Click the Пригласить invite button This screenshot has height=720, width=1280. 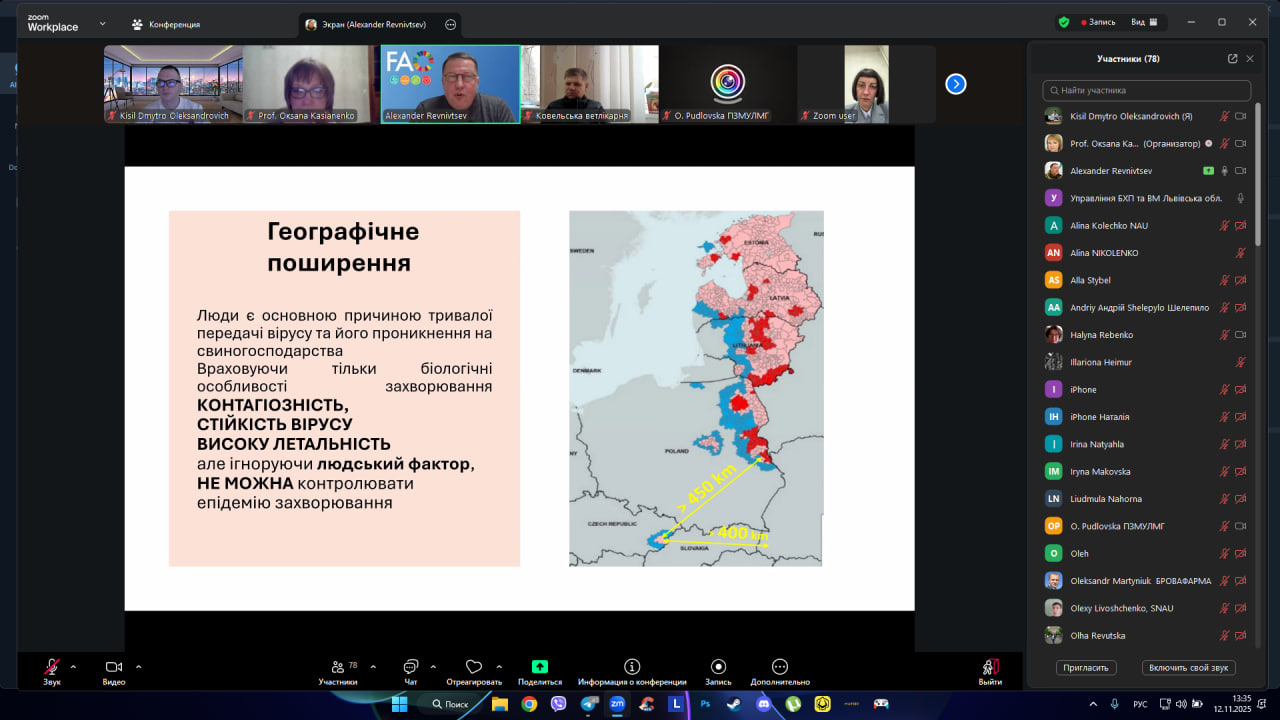(1086, 667)
